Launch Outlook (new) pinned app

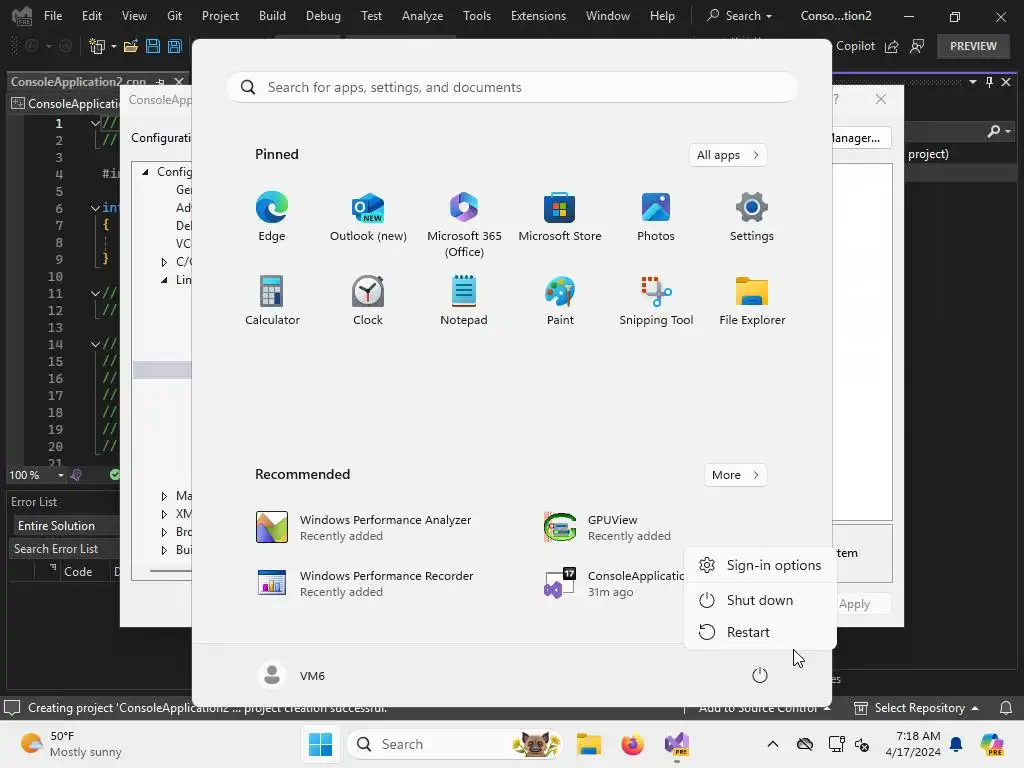click(368, 217)
